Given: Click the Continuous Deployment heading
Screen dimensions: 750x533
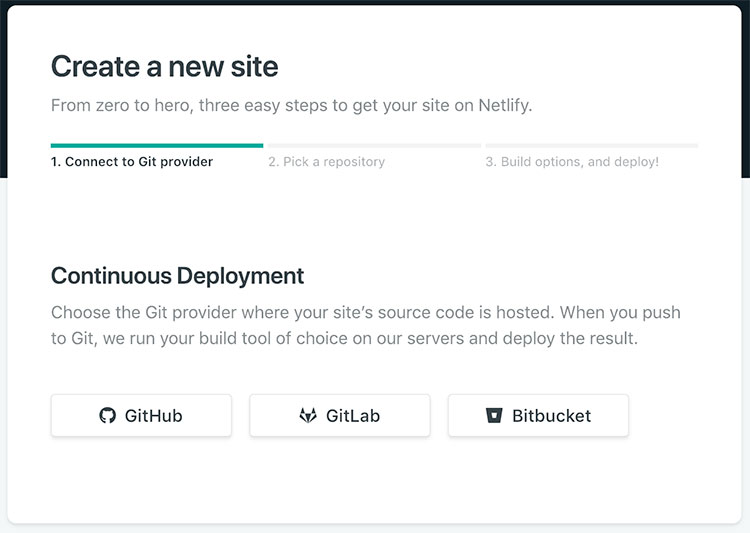Looking at the screenshot, I should tap(177, 276).
